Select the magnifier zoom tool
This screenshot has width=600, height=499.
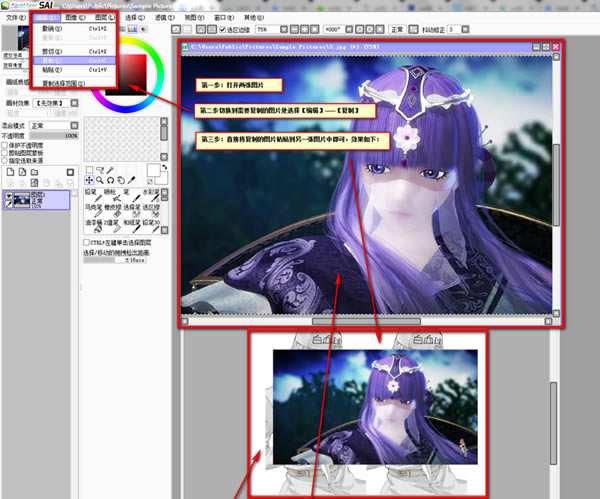click(x=100, y=180)
